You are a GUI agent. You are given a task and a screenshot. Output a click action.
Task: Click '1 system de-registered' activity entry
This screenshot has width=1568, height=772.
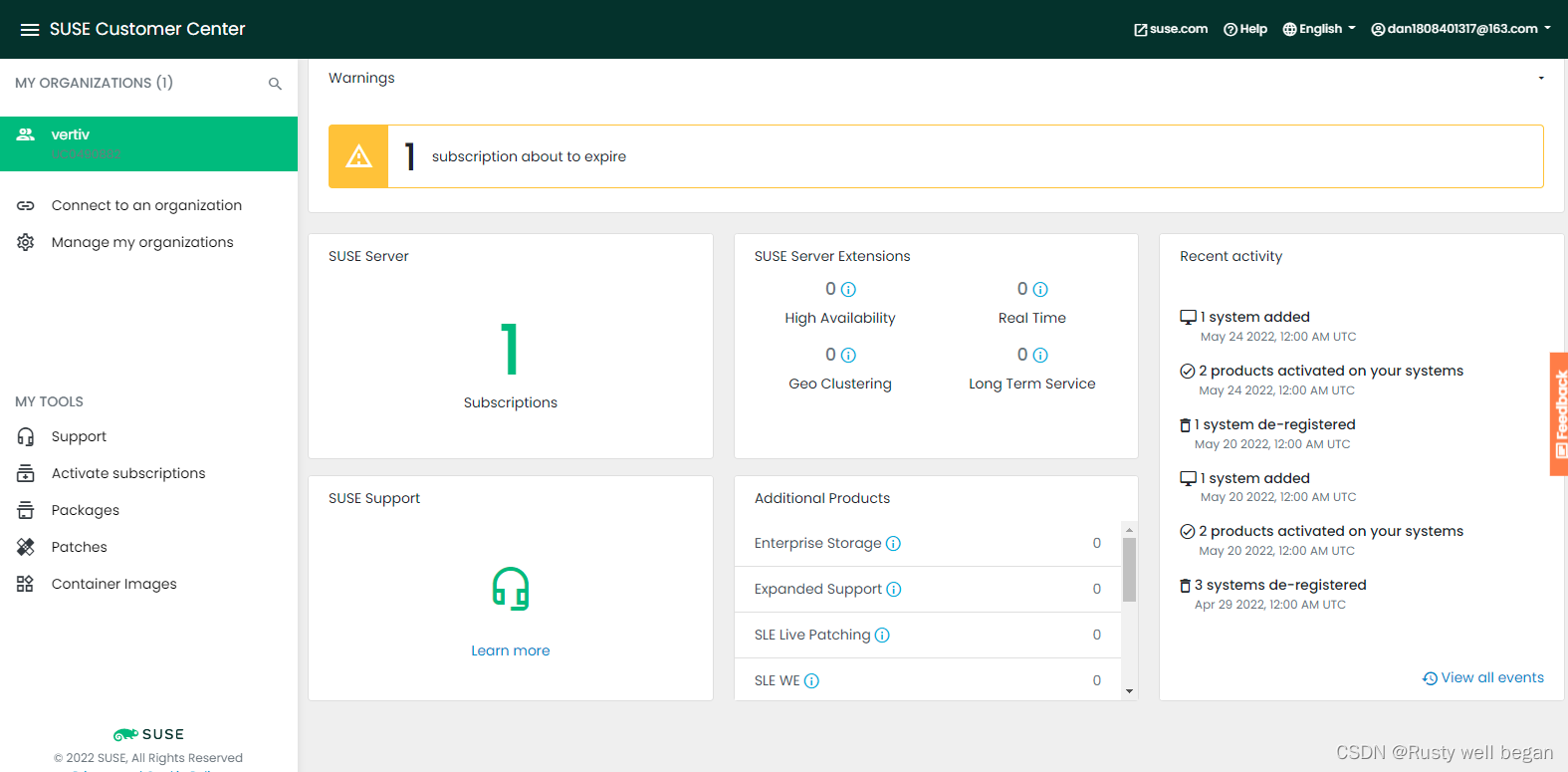tap(1275, 424)
